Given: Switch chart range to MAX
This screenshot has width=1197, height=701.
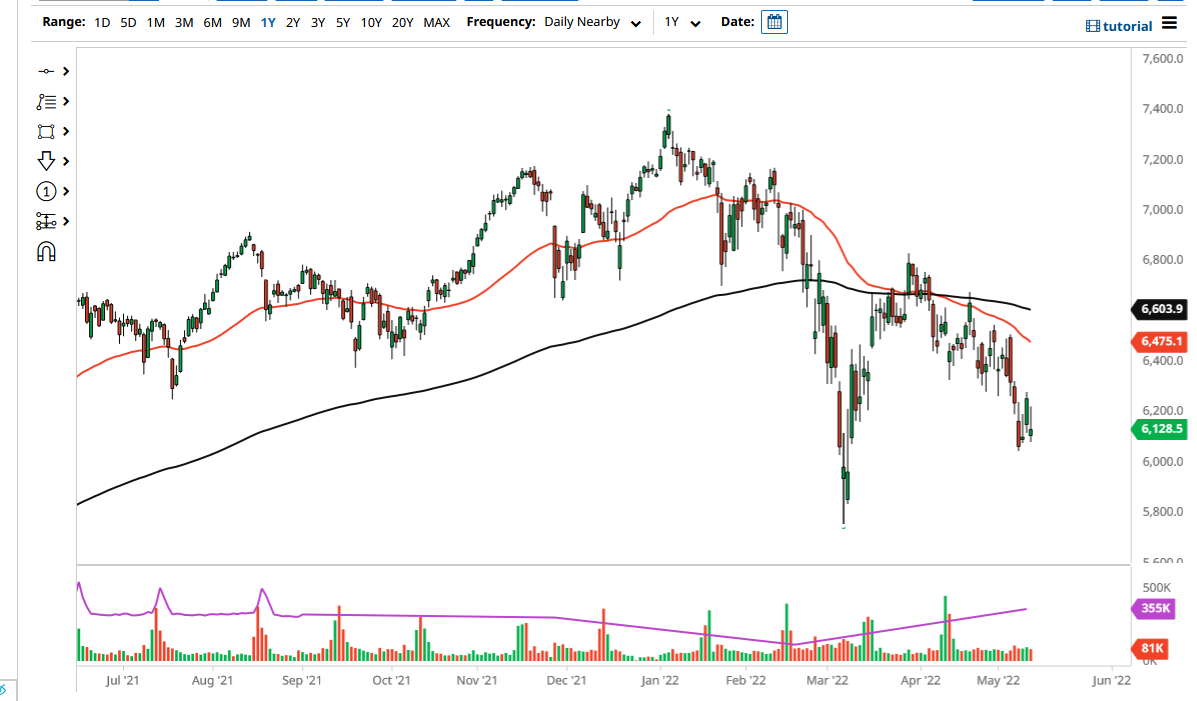Looking at the screenshot, I should [x=436, y=22].
